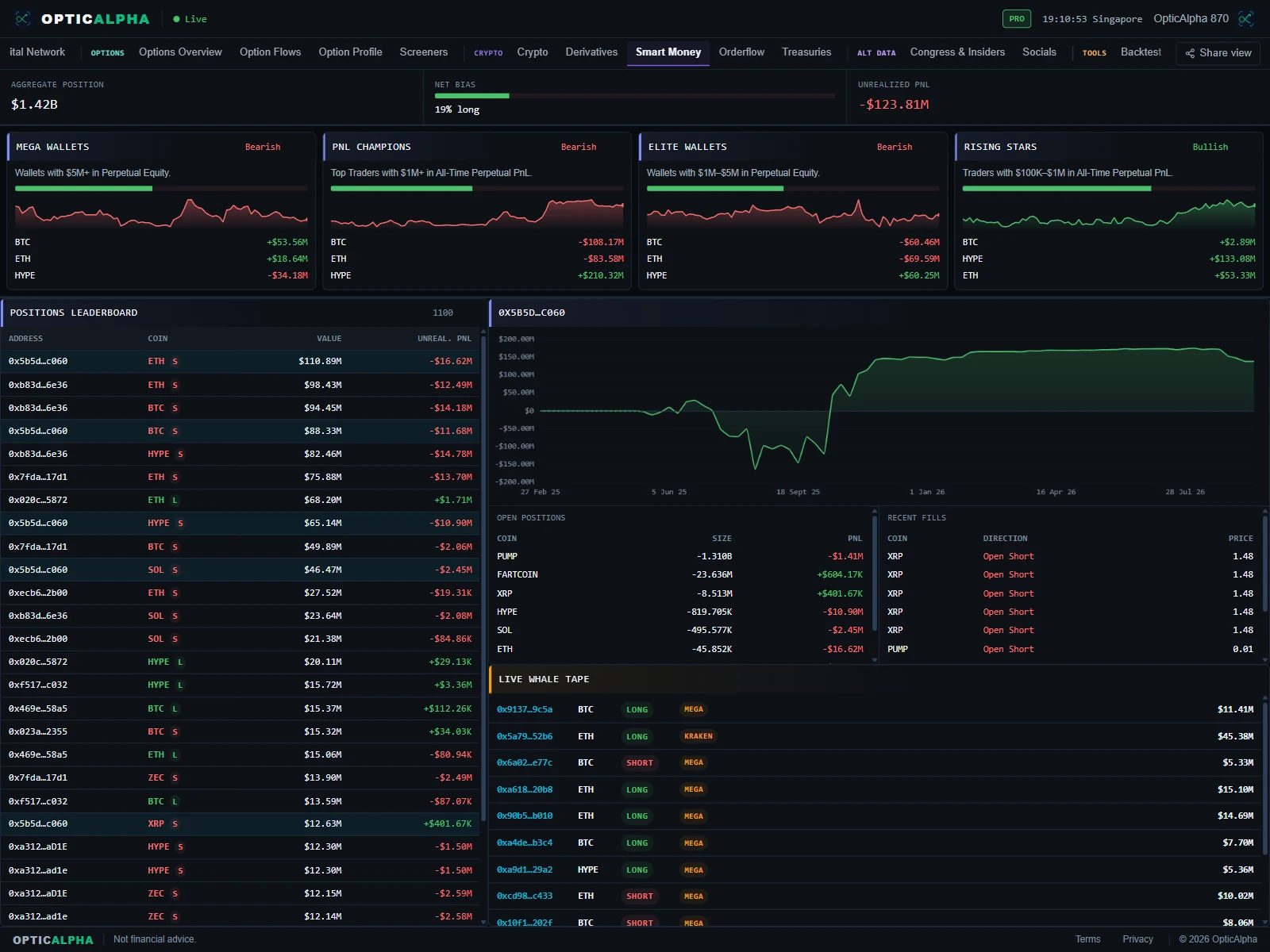
Task: Select the PUMP recent fill row
Action: point(1070,650)
